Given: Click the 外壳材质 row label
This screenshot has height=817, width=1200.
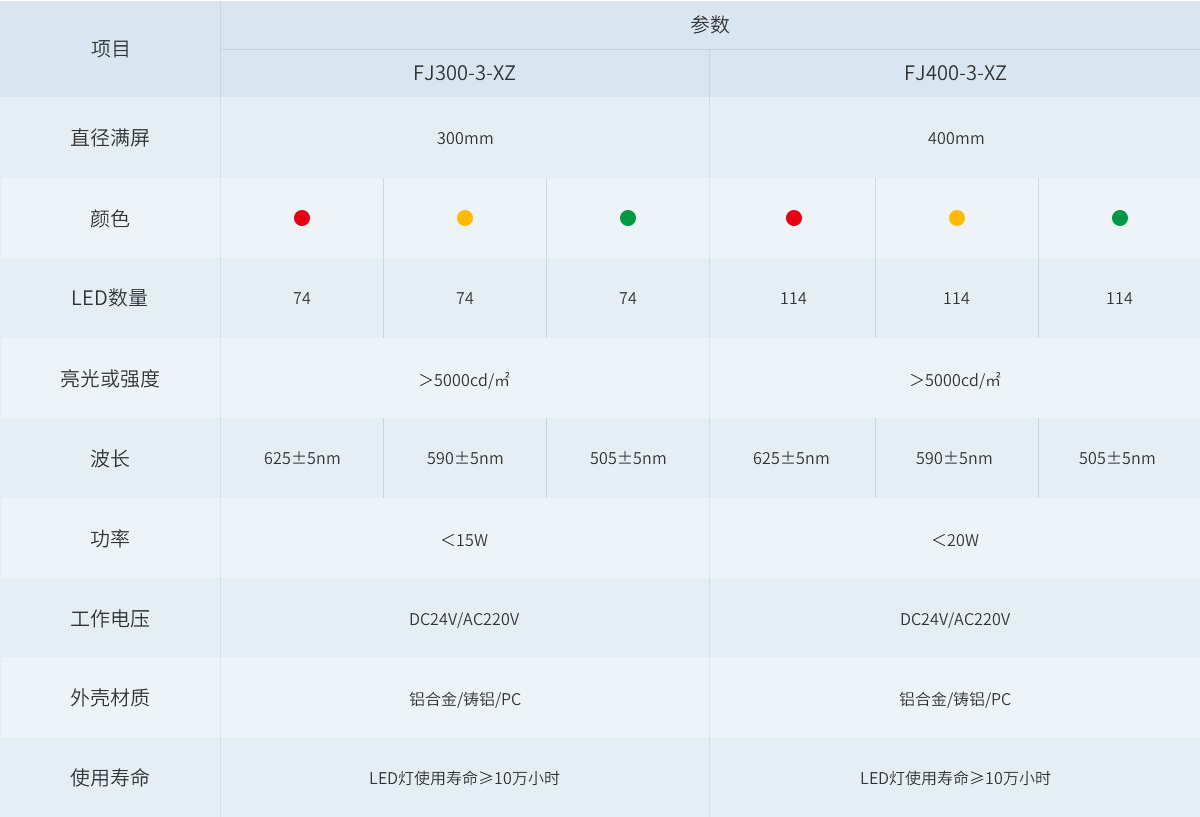Looking at the screenshot, I should pos(110,698).
